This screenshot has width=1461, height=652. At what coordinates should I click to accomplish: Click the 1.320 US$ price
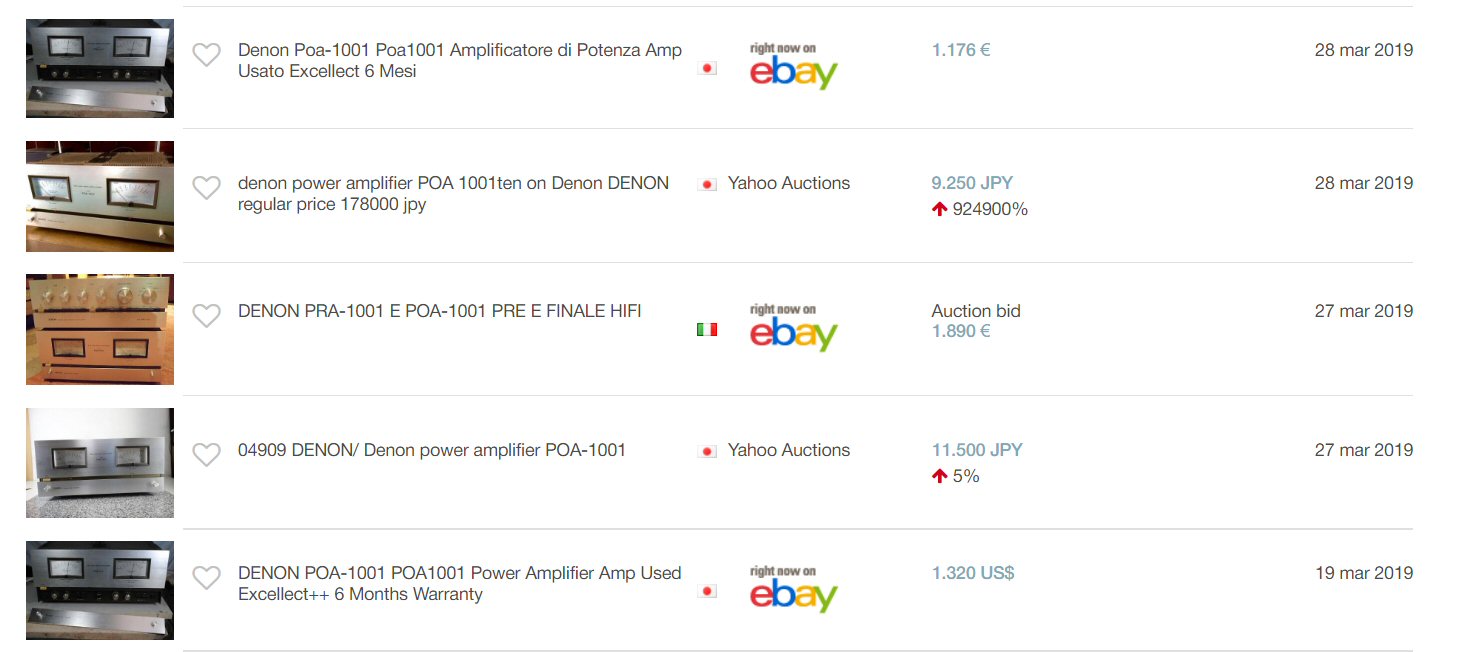[972, 573]
